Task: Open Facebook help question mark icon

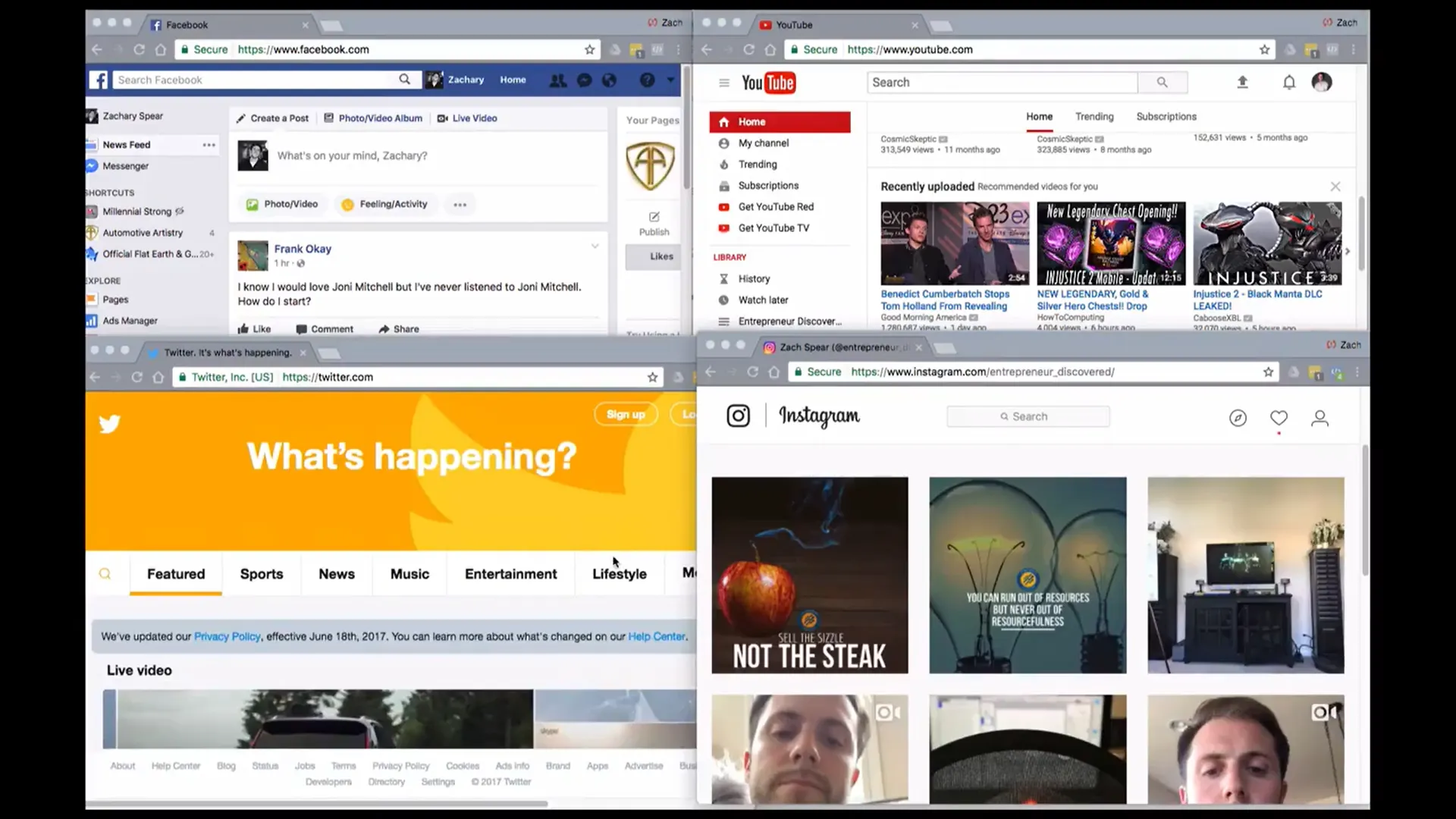Action: click(647, 80)
